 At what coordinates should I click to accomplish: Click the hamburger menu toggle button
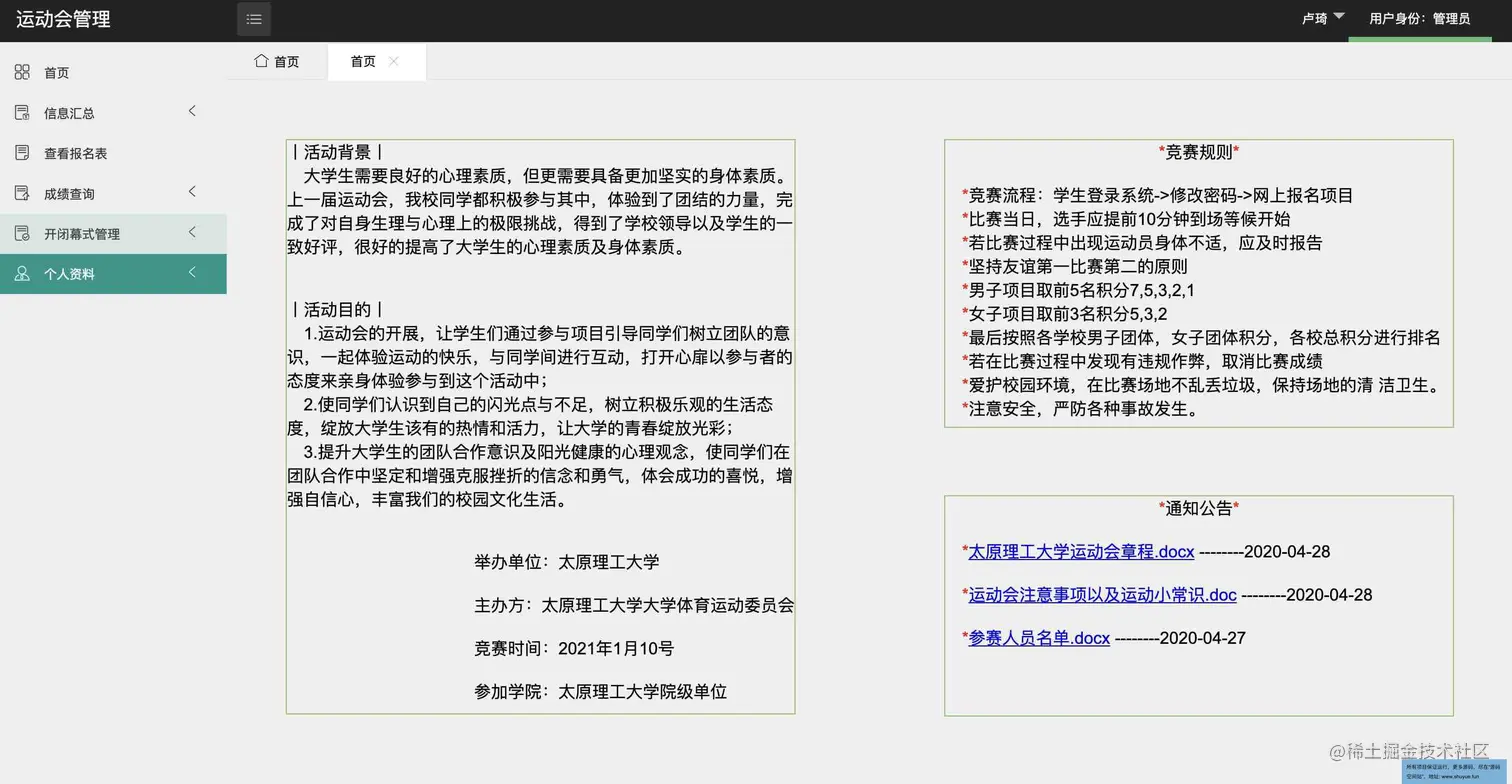click(x=254, y=19)
